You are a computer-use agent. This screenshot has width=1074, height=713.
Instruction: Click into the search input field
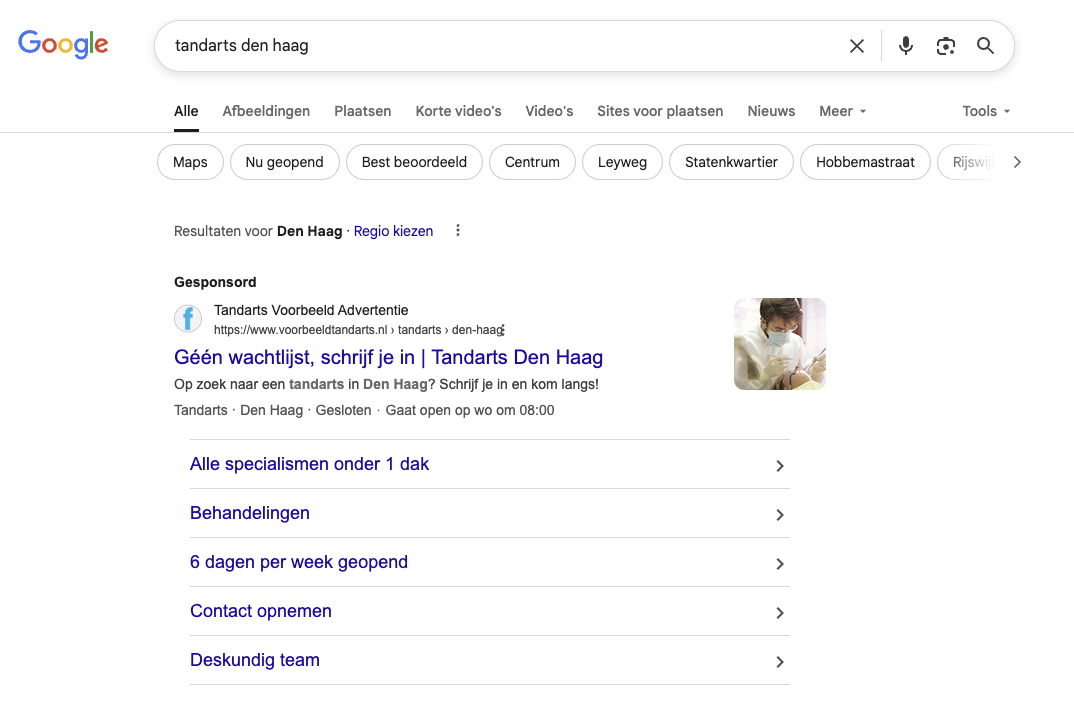coord(500,46)
